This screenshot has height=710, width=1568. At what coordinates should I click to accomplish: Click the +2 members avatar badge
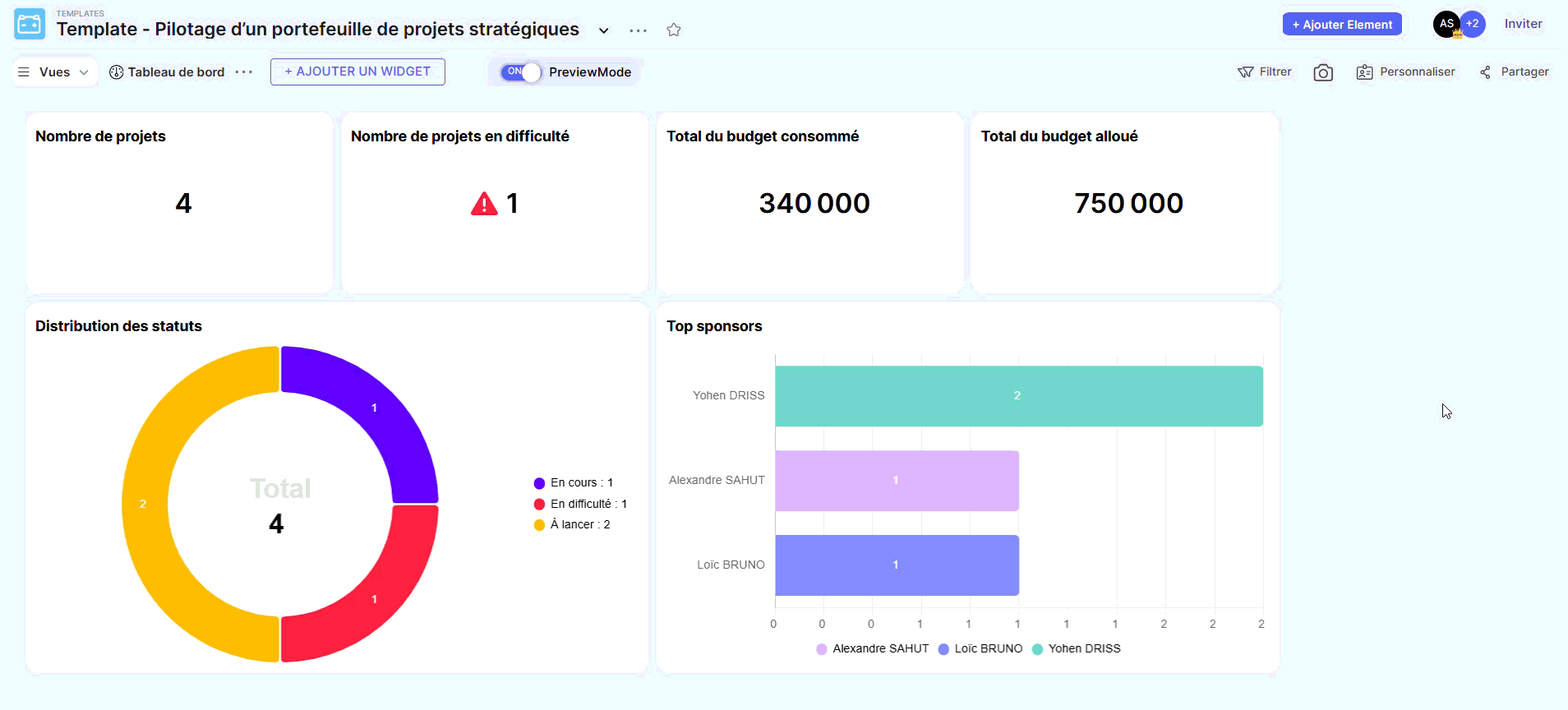1473,24
